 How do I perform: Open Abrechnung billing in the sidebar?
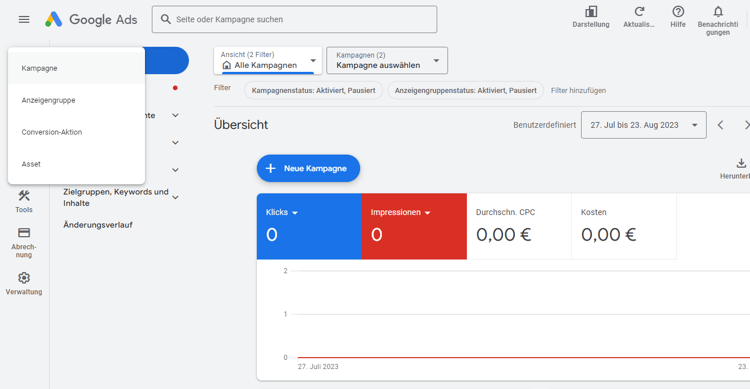(24, 243)
